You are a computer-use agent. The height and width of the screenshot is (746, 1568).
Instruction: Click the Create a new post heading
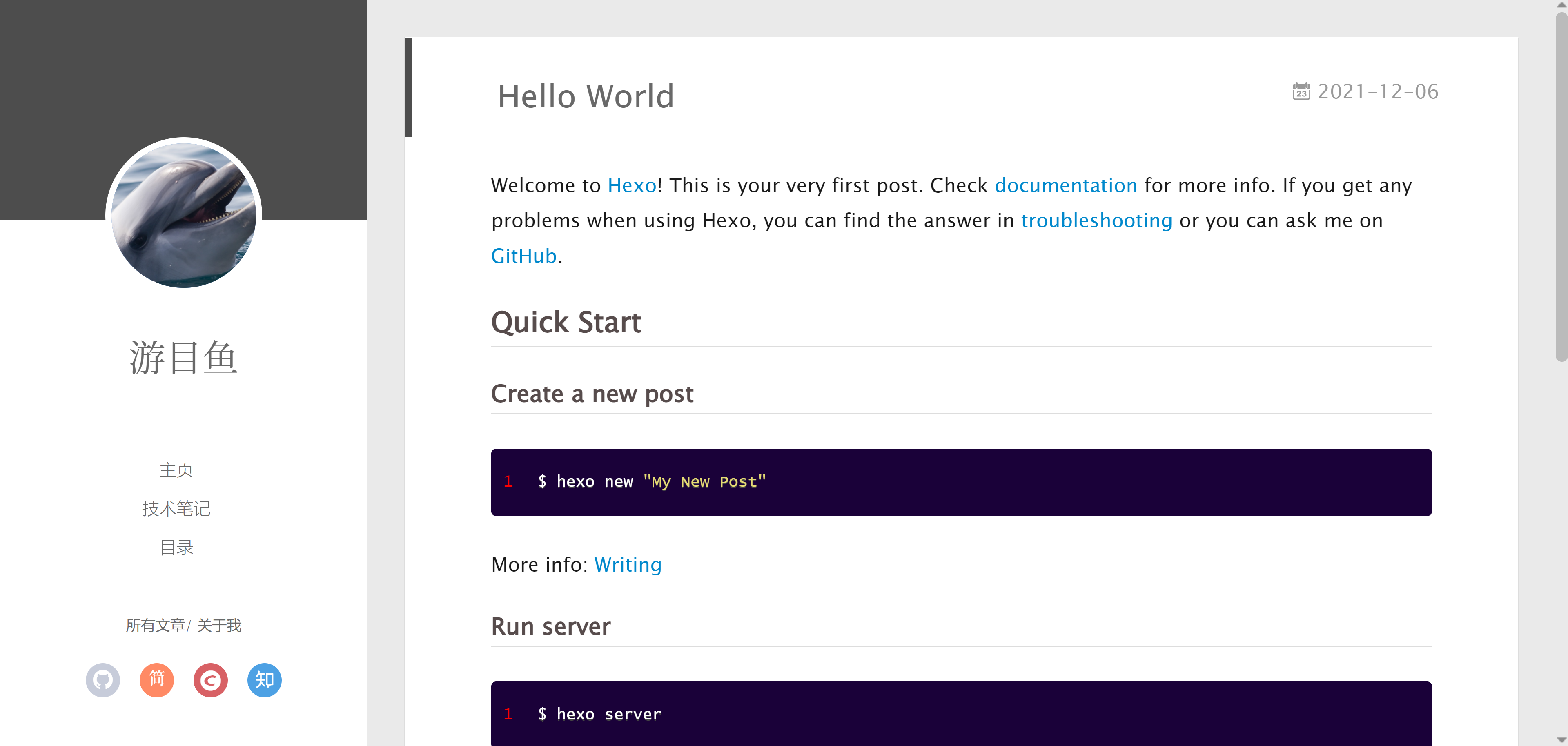pos(592,394)
